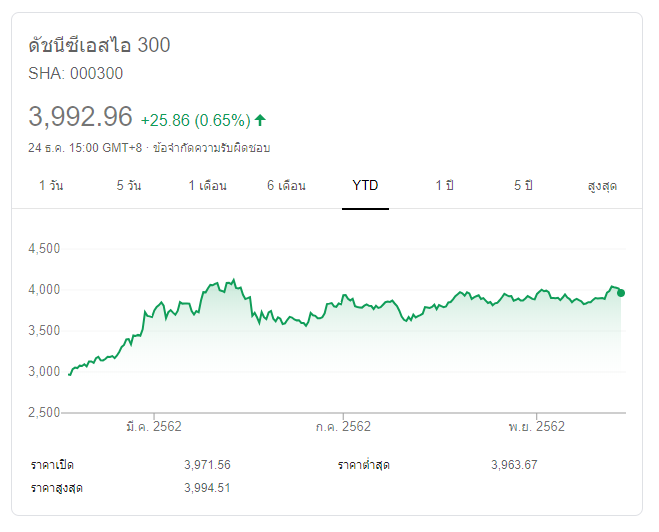Switch to the 5 วัน tab

128,186
